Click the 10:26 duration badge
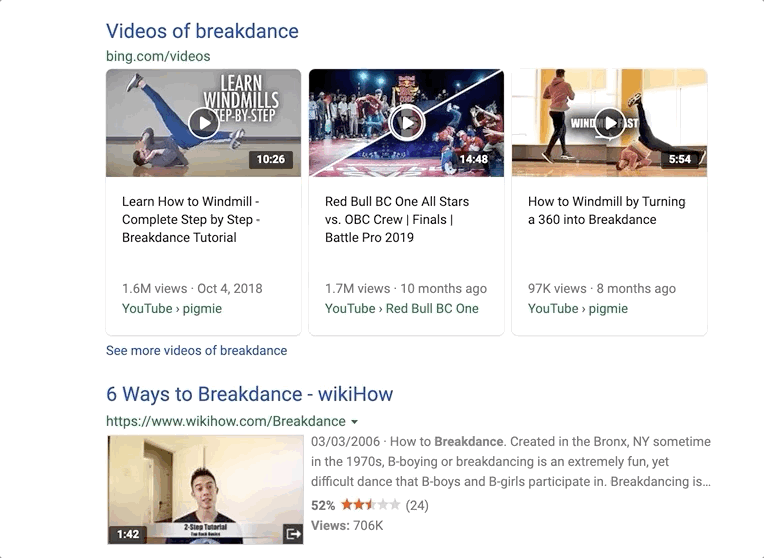The image size is (764, 558). 270,159
